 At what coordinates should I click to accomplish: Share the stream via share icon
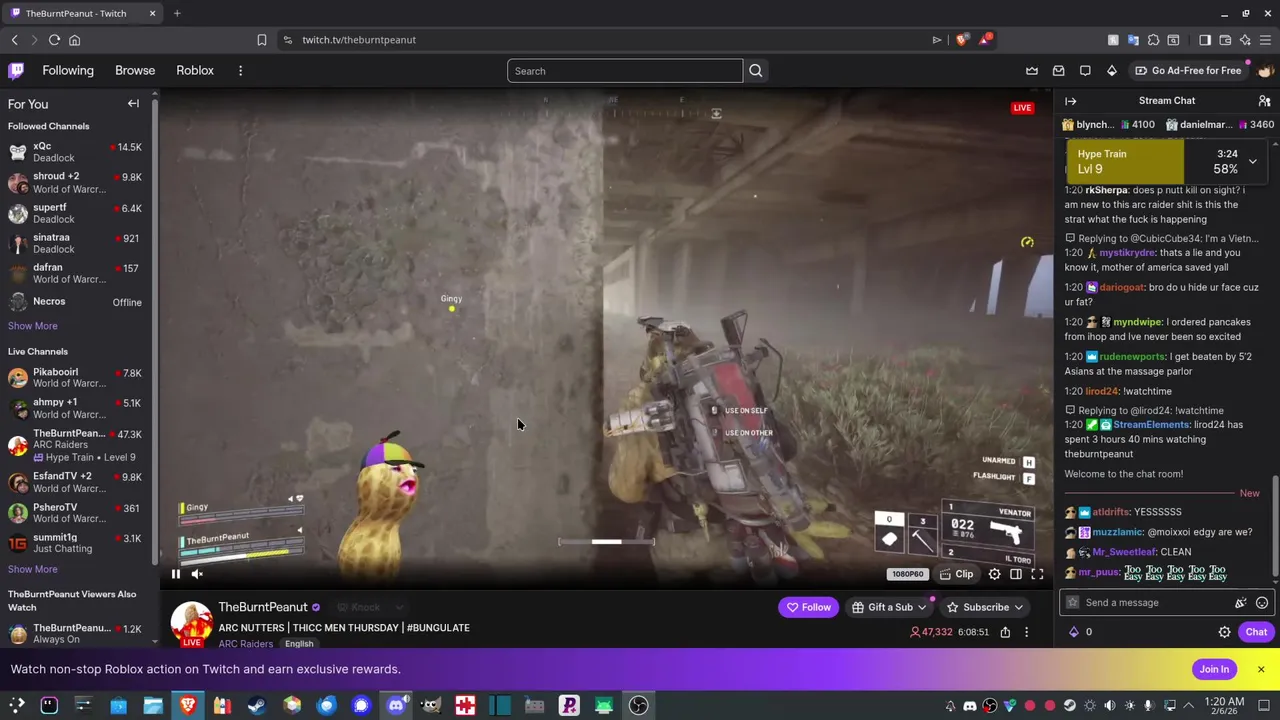tap(1005, 632)
